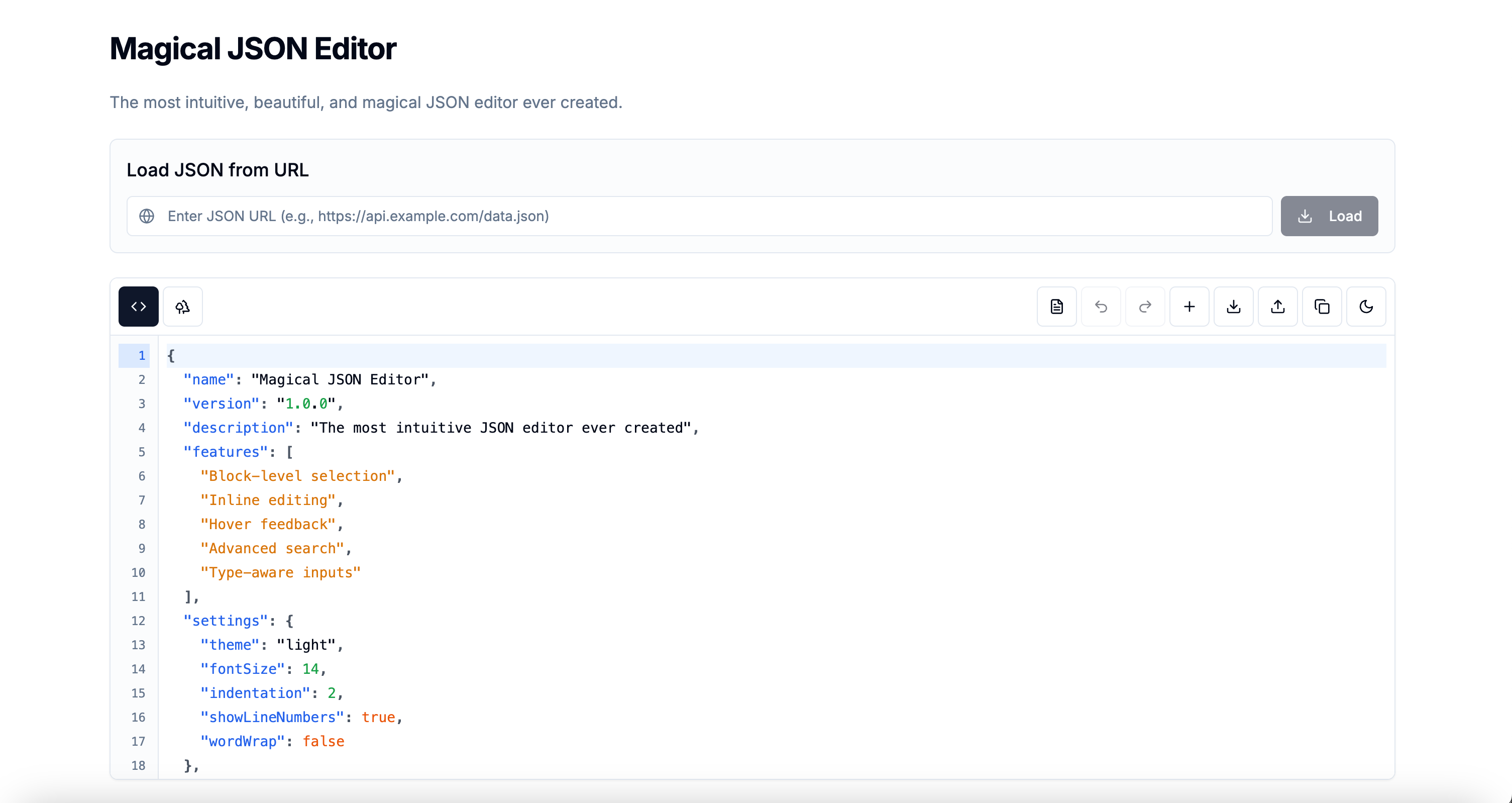Switch to code view mode
1512x803 pixels.
pyautogui.click(x=139, y=307)
